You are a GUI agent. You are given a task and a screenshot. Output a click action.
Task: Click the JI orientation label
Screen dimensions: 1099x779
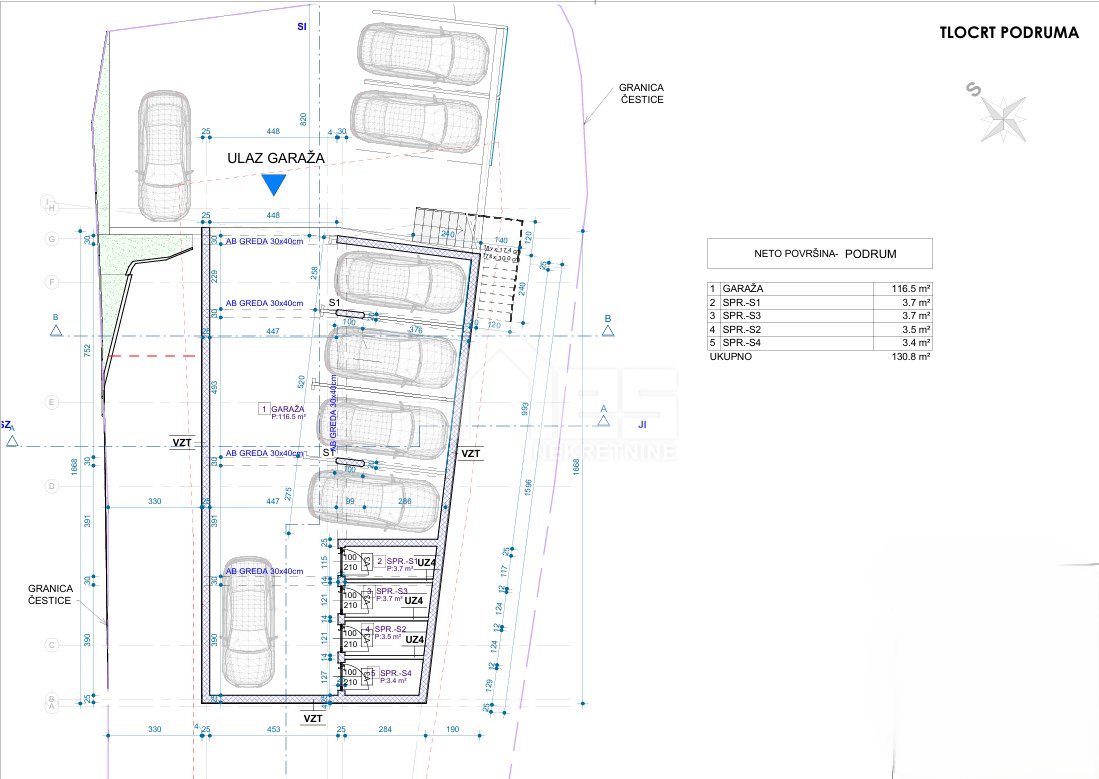642,425
